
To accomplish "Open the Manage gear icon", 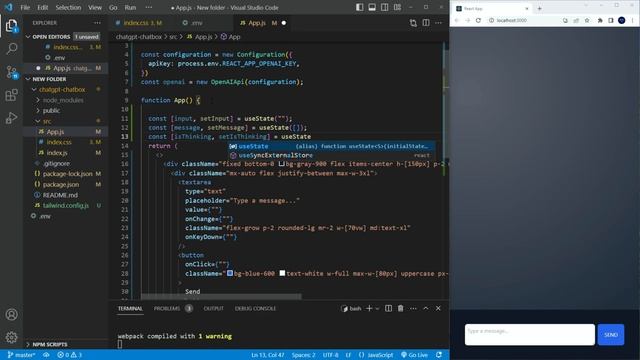I will coord(11,337).
